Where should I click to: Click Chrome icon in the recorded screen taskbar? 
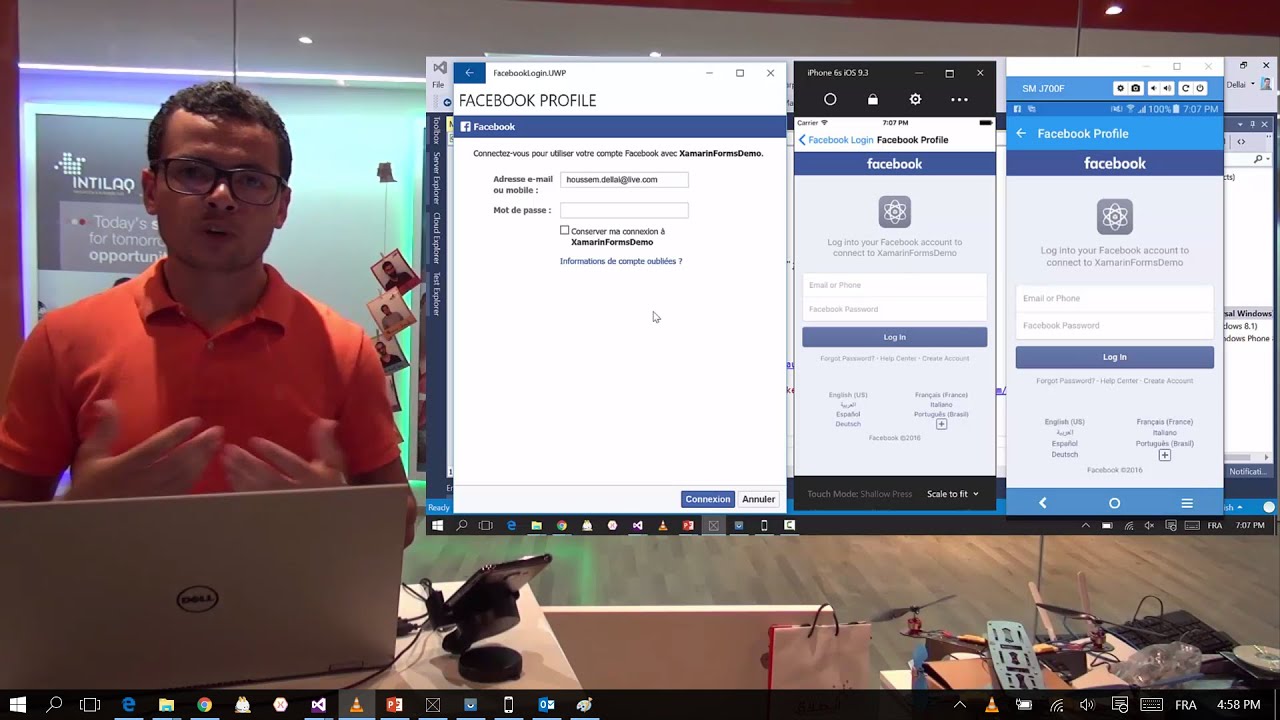[562, 525]
